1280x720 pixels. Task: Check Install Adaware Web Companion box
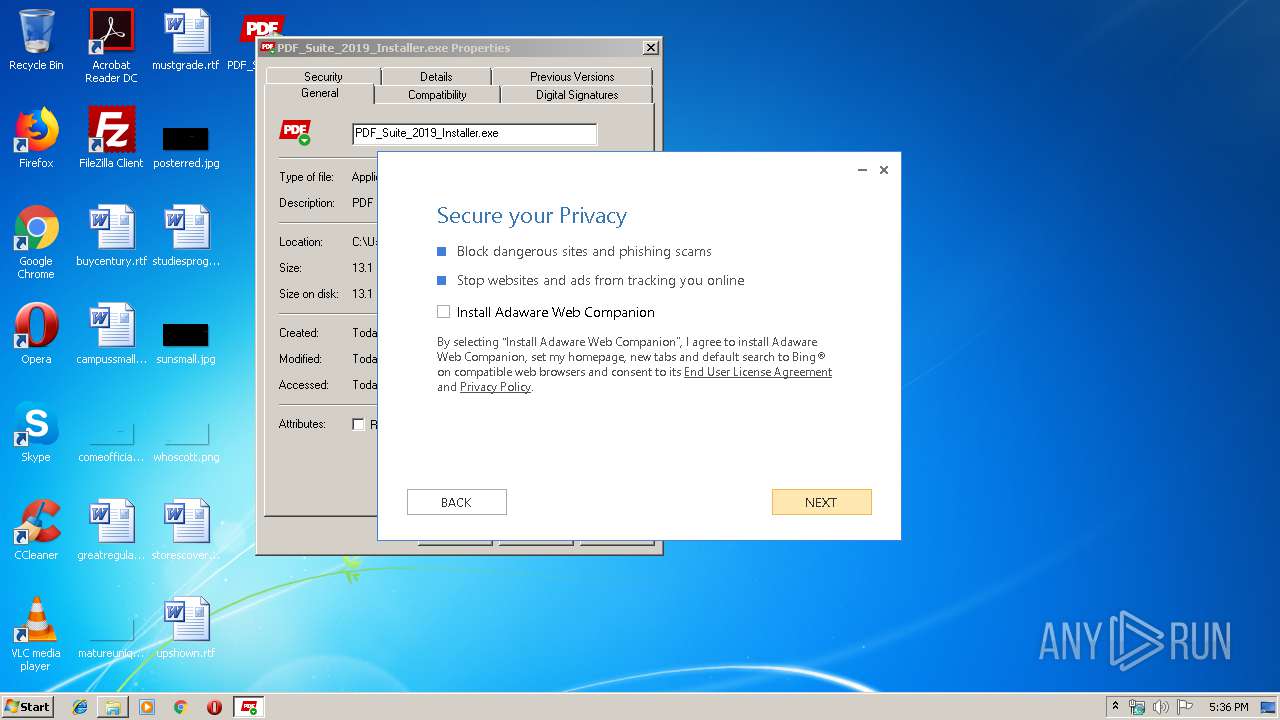point(443,312)
